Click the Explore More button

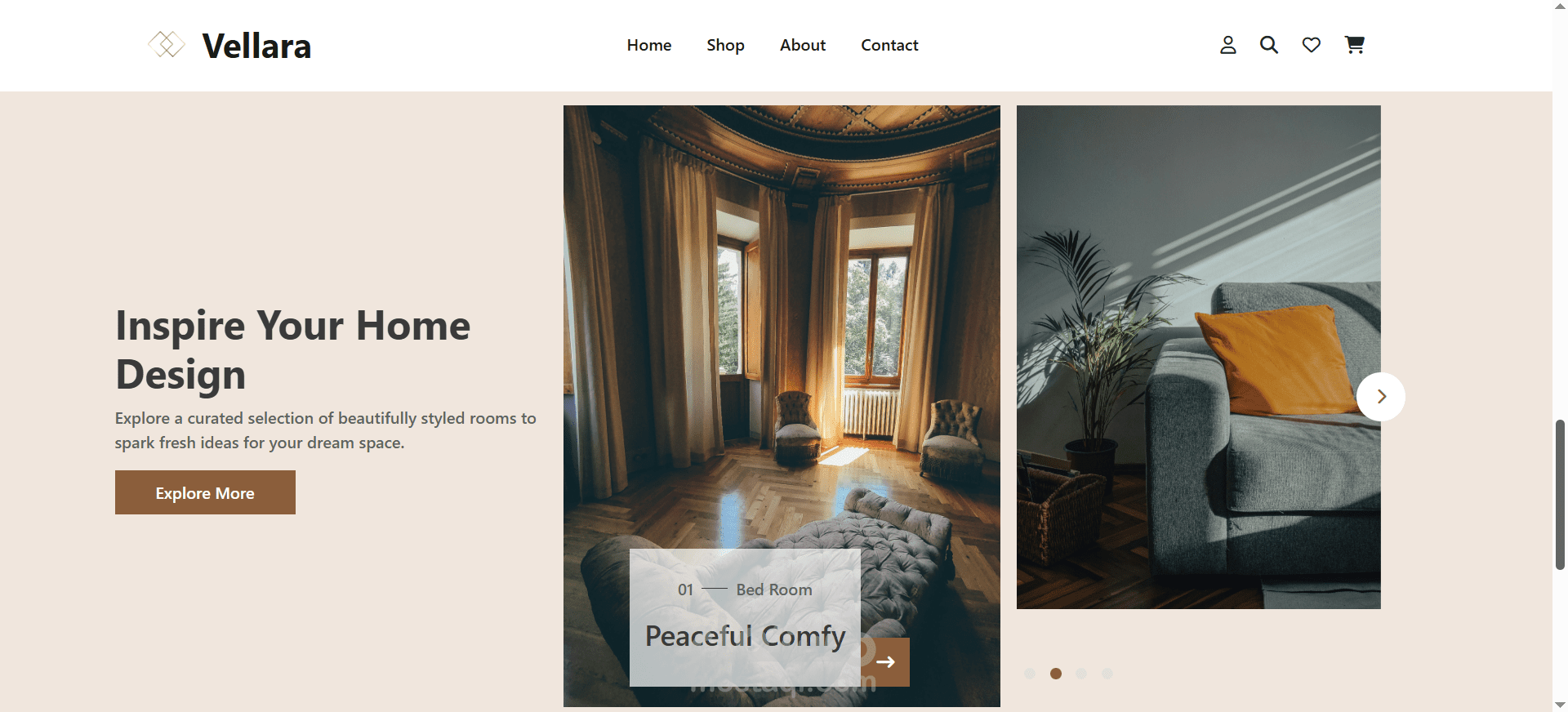click(205, 492)
